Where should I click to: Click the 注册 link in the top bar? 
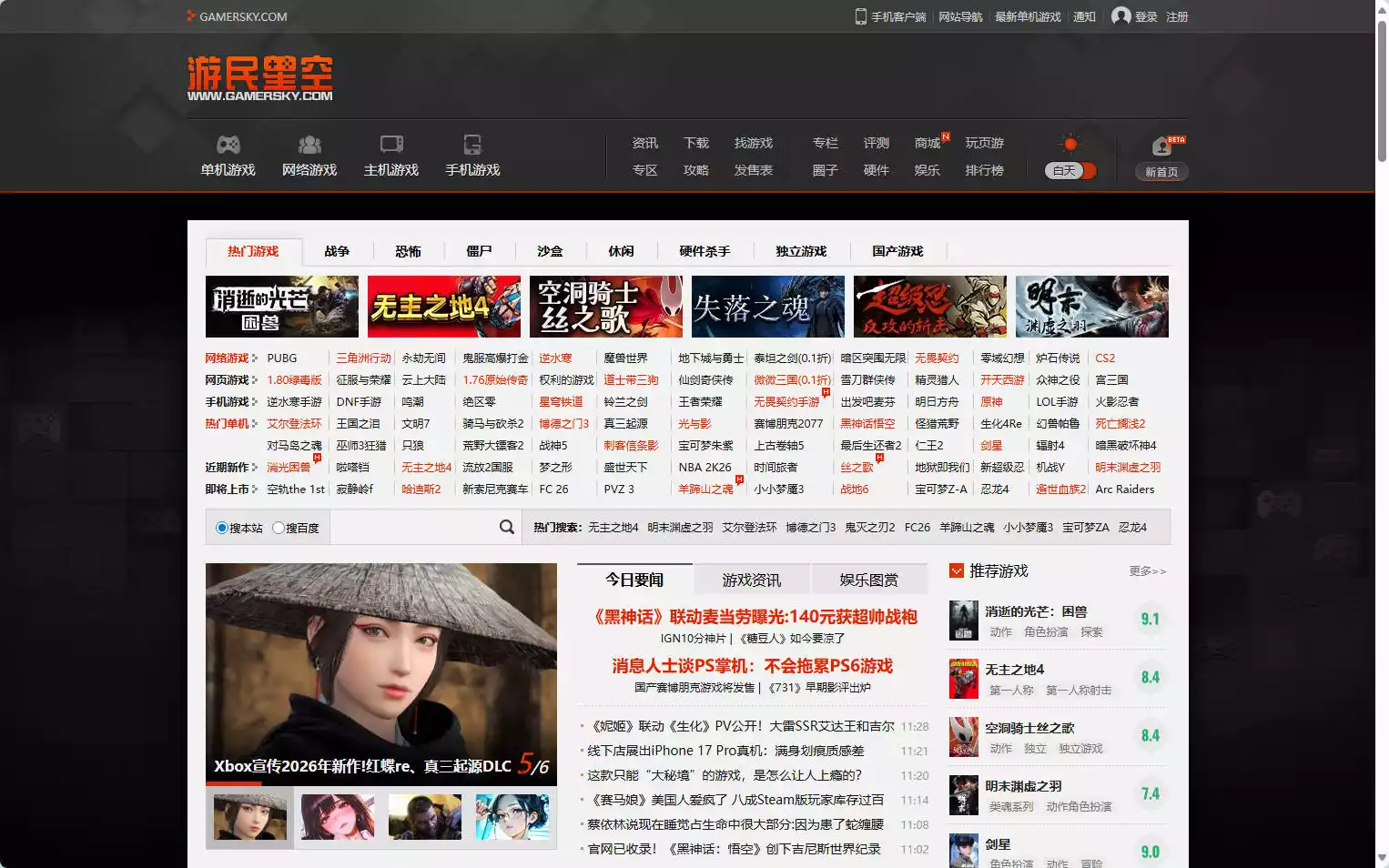1177,16
